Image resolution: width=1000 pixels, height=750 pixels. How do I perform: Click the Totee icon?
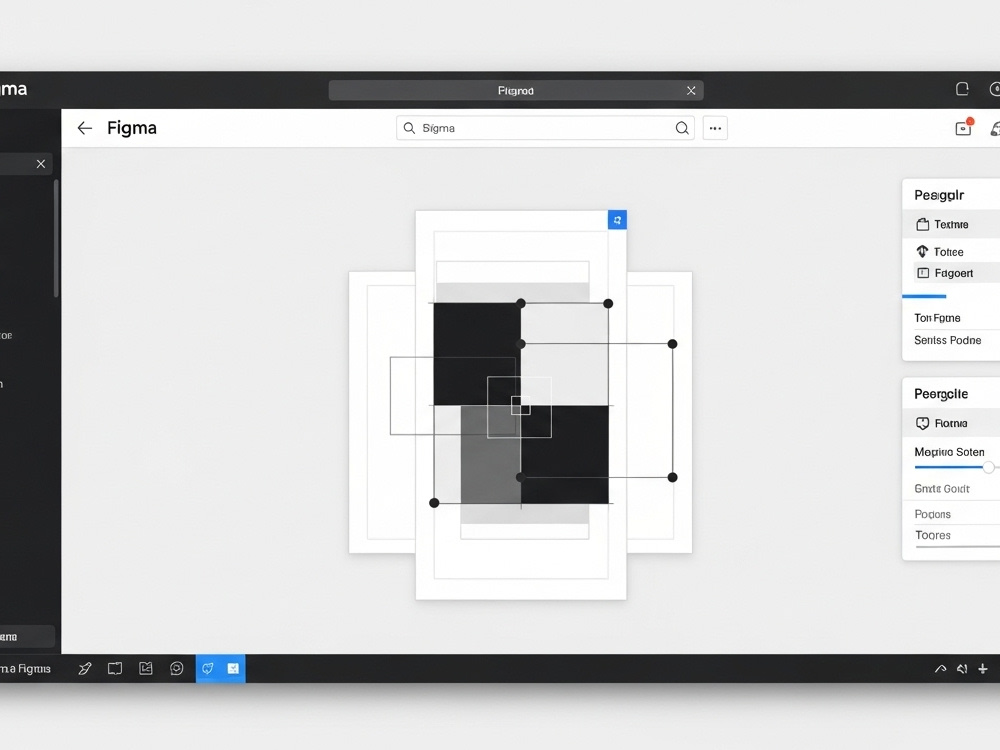coord(922,251)
